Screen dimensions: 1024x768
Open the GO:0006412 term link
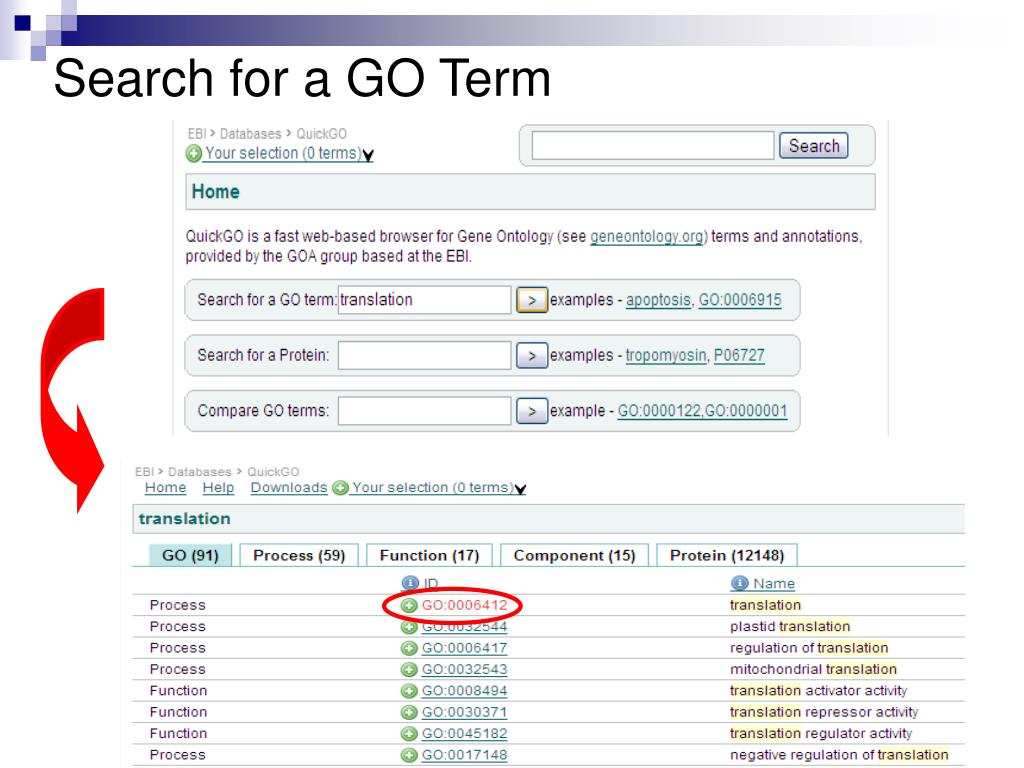tap(464, 605)
